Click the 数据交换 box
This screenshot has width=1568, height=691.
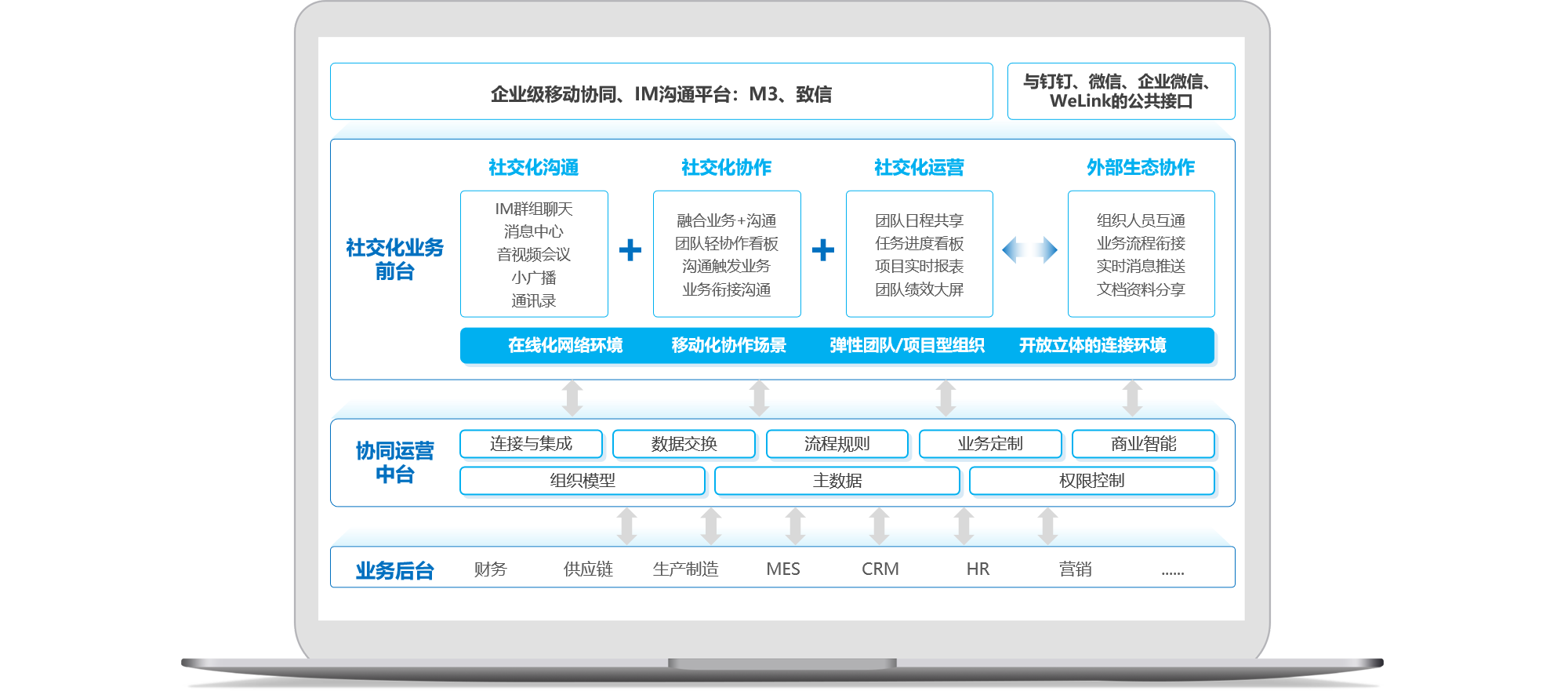pyautogui.click(x=684, y=444)
